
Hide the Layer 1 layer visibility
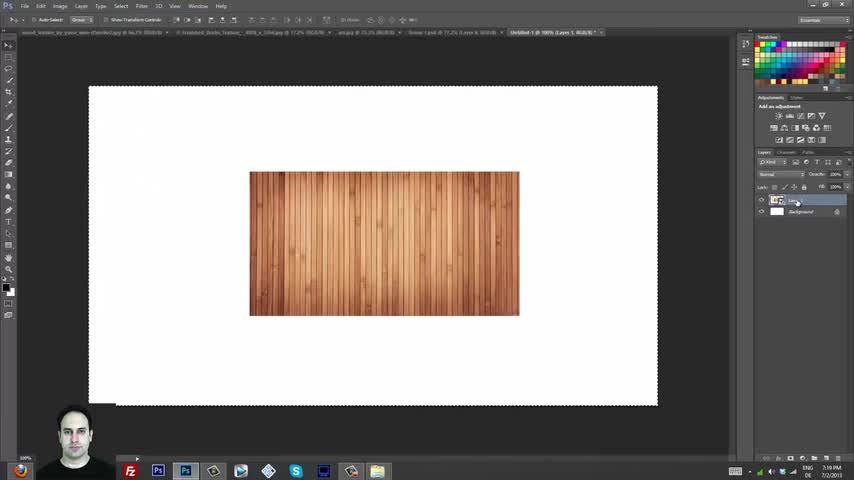[x=761, y=200]
